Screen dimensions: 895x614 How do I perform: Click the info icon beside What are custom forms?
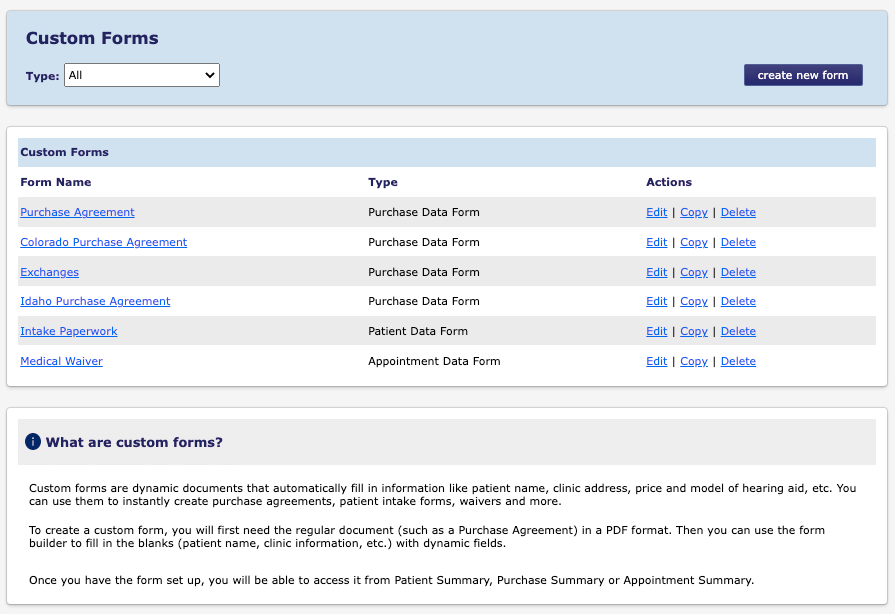click(33, 442)
